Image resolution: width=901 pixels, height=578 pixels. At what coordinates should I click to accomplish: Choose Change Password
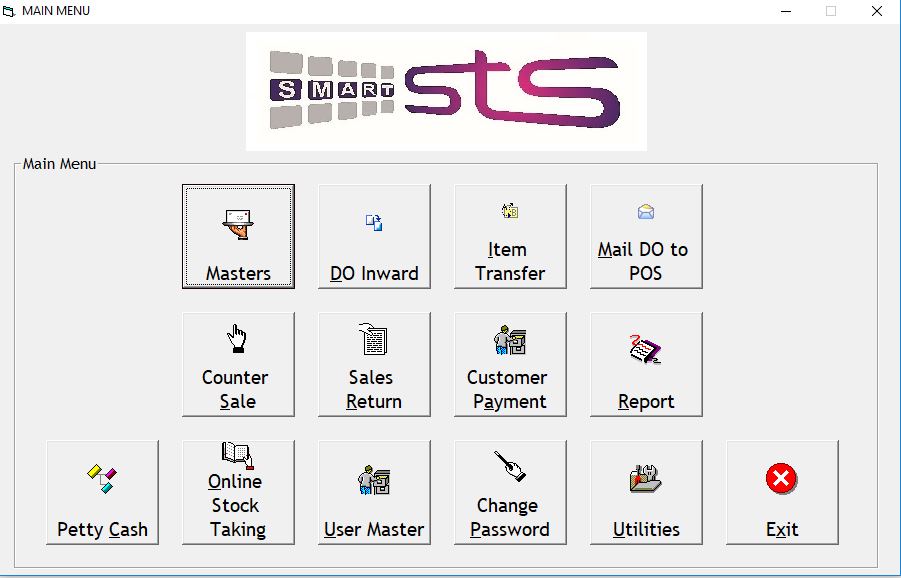pos(510,492)
